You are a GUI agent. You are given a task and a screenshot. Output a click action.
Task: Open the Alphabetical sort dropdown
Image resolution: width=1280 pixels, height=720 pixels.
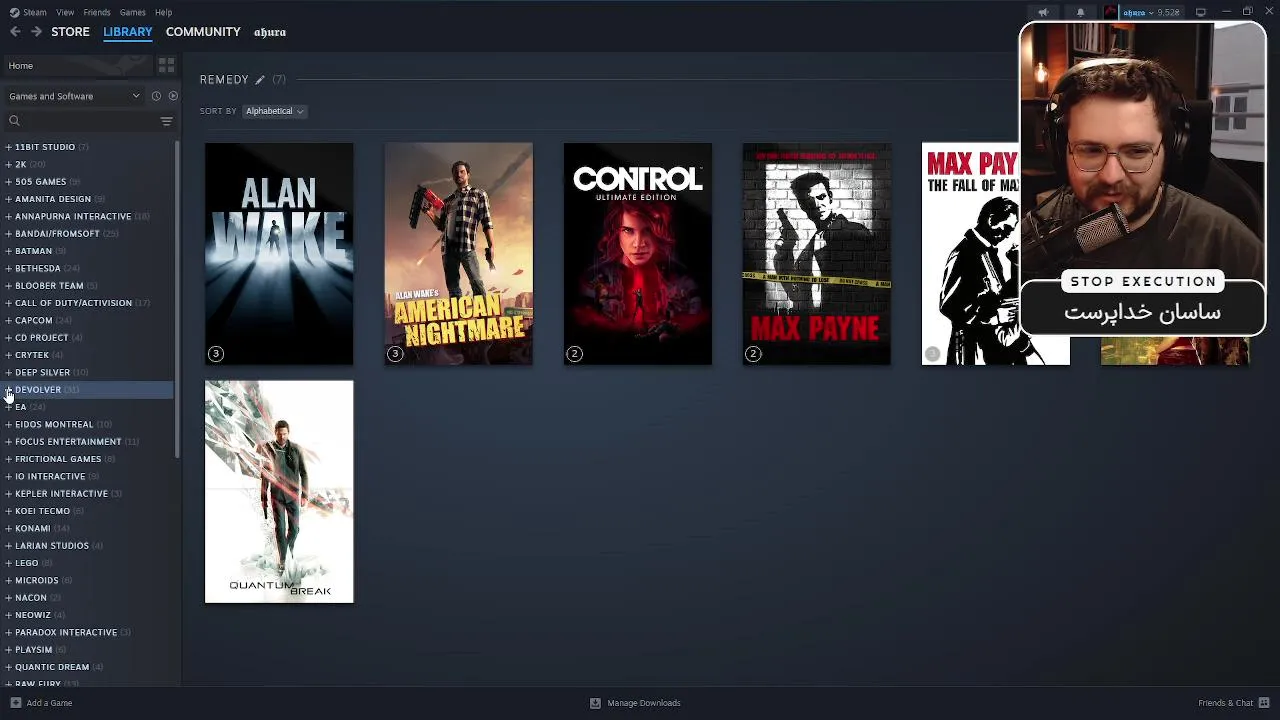coord(274,111)
